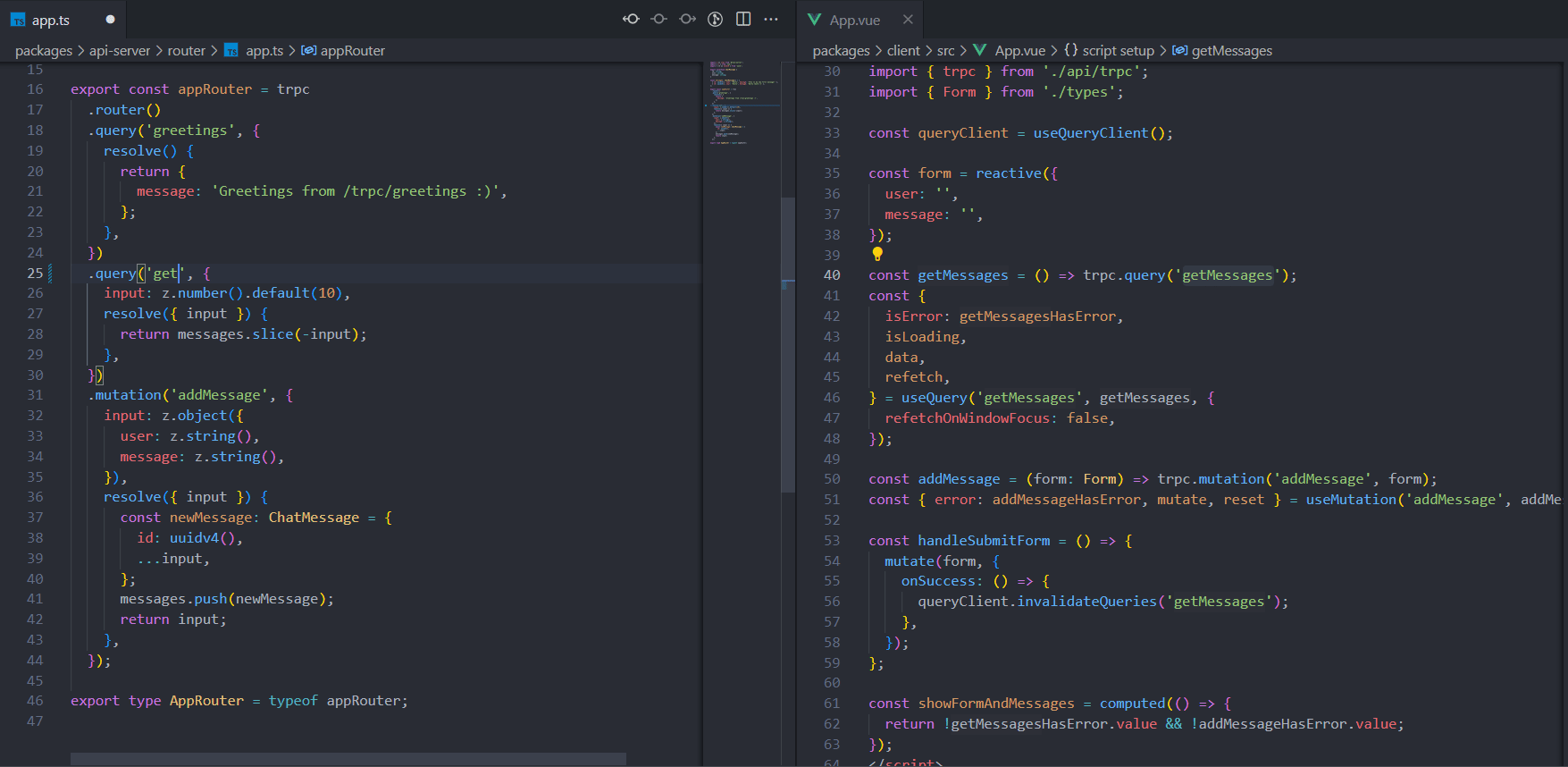Click the unsaved dot on app.ts tab

click(110, 20)
